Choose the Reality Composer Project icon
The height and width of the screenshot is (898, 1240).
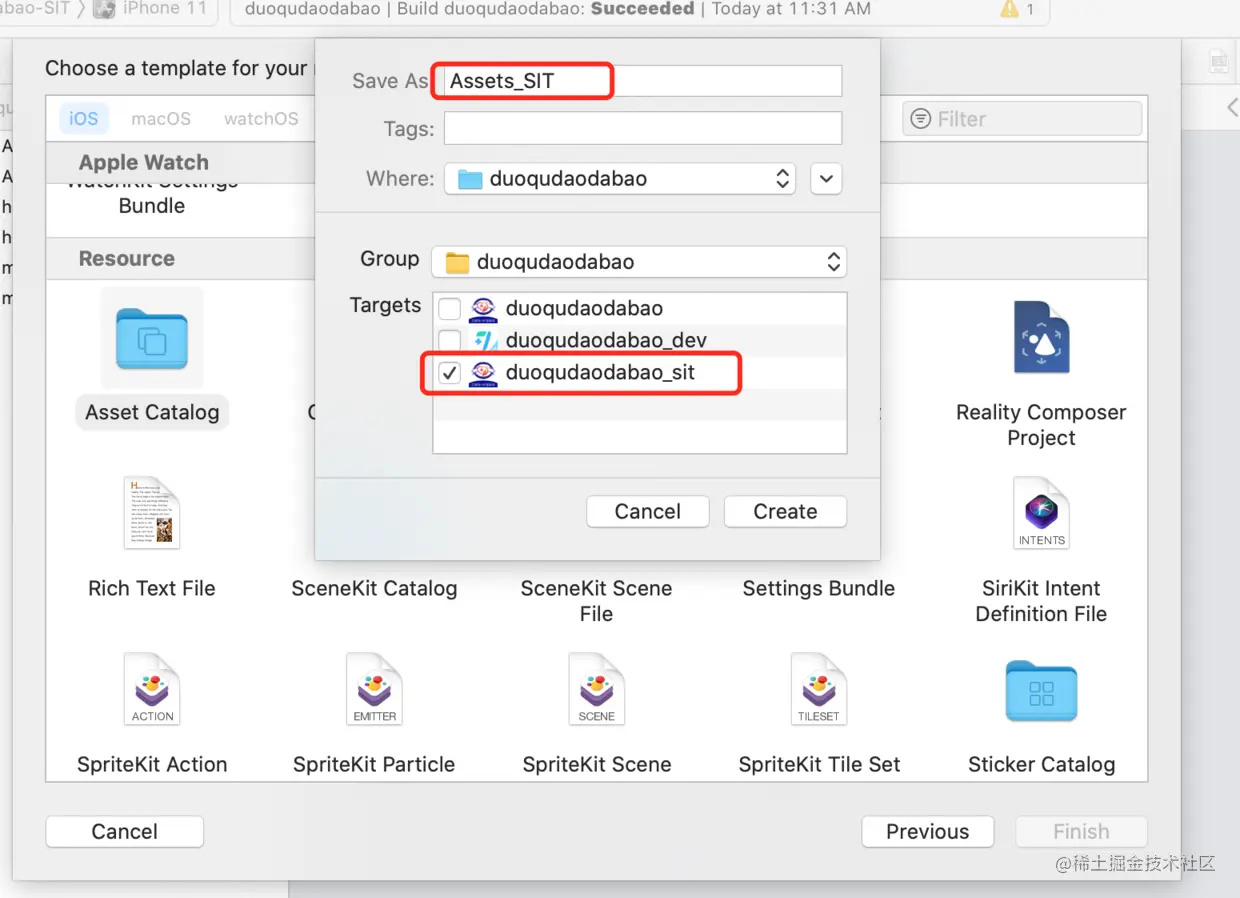coord(1041,338)
